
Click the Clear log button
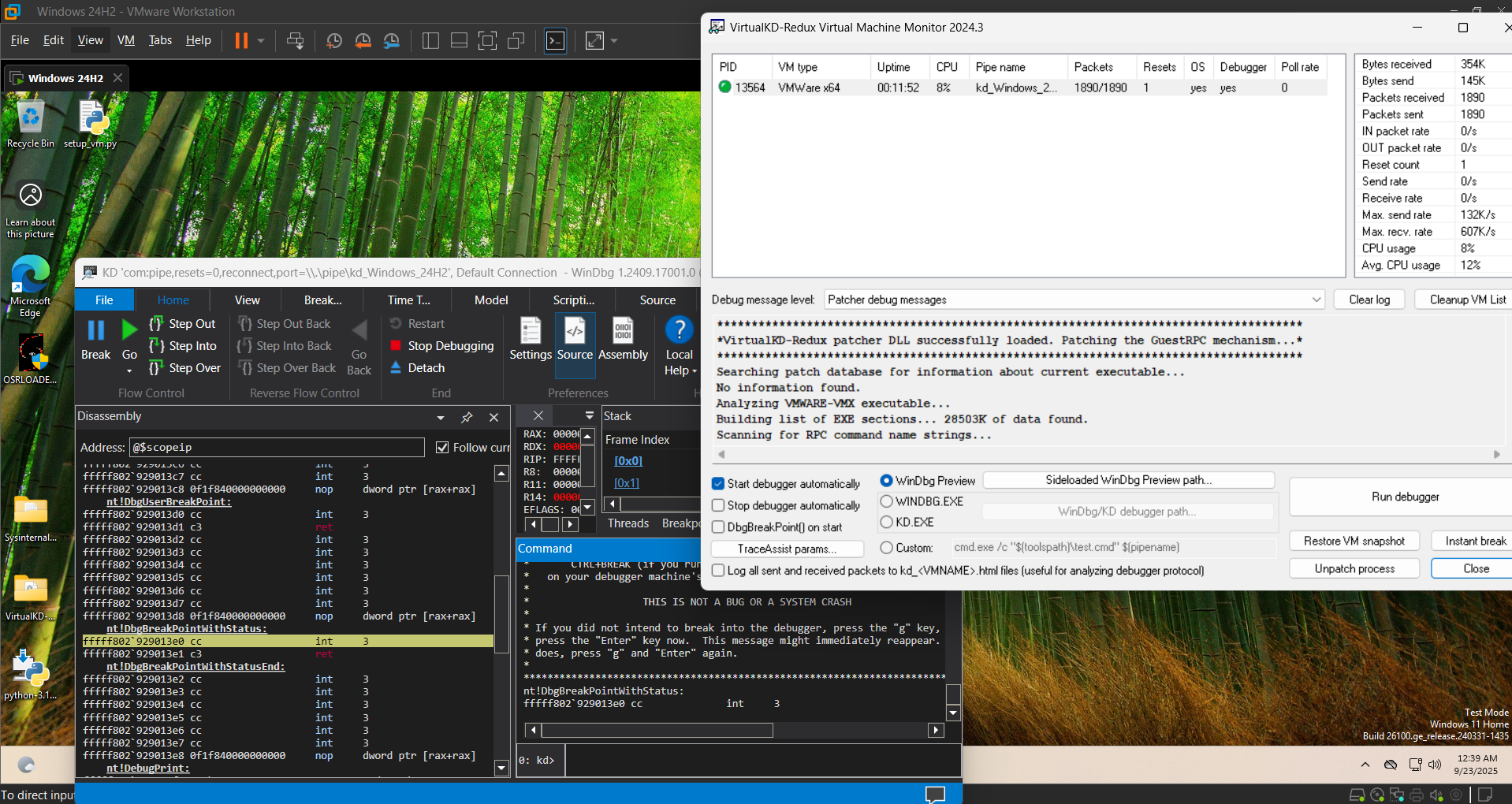1369,300
